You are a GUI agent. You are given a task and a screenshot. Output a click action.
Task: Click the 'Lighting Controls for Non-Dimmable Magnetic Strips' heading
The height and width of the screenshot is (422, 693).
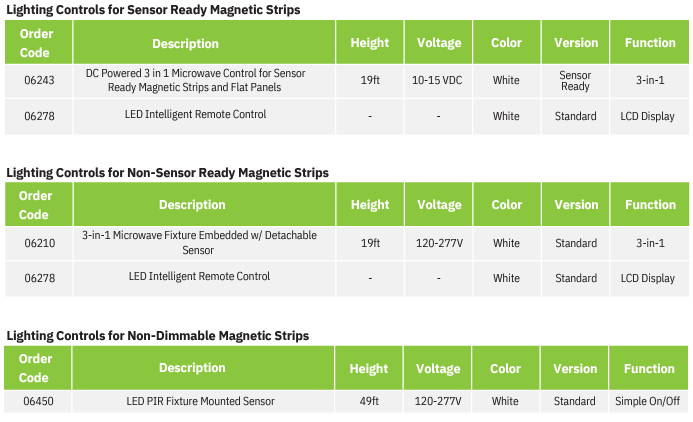pyautogui.click(x=157, y=335)
